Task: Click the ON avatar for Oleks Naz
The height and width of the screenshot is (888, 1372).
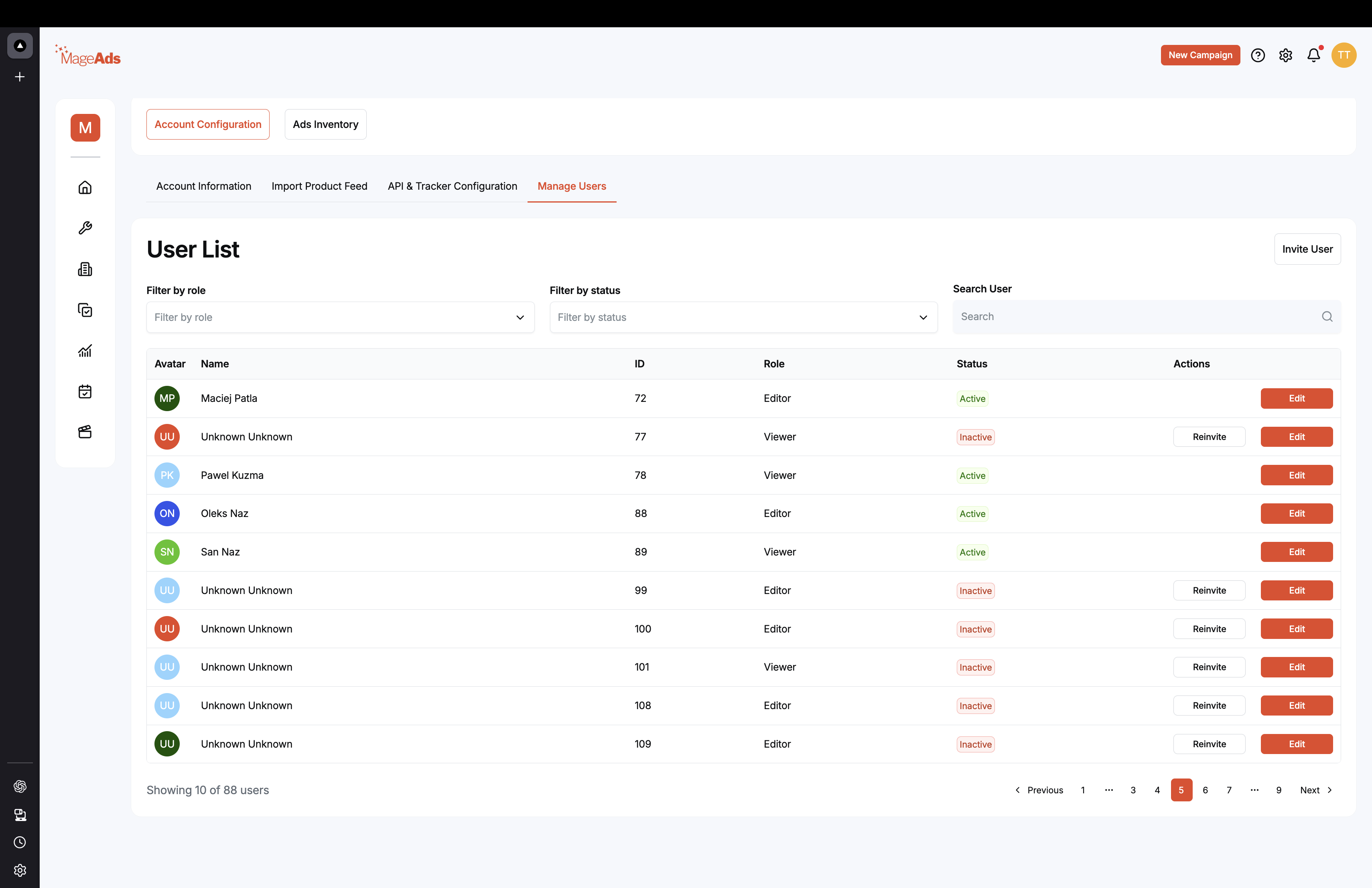Action: click(167, 513)
